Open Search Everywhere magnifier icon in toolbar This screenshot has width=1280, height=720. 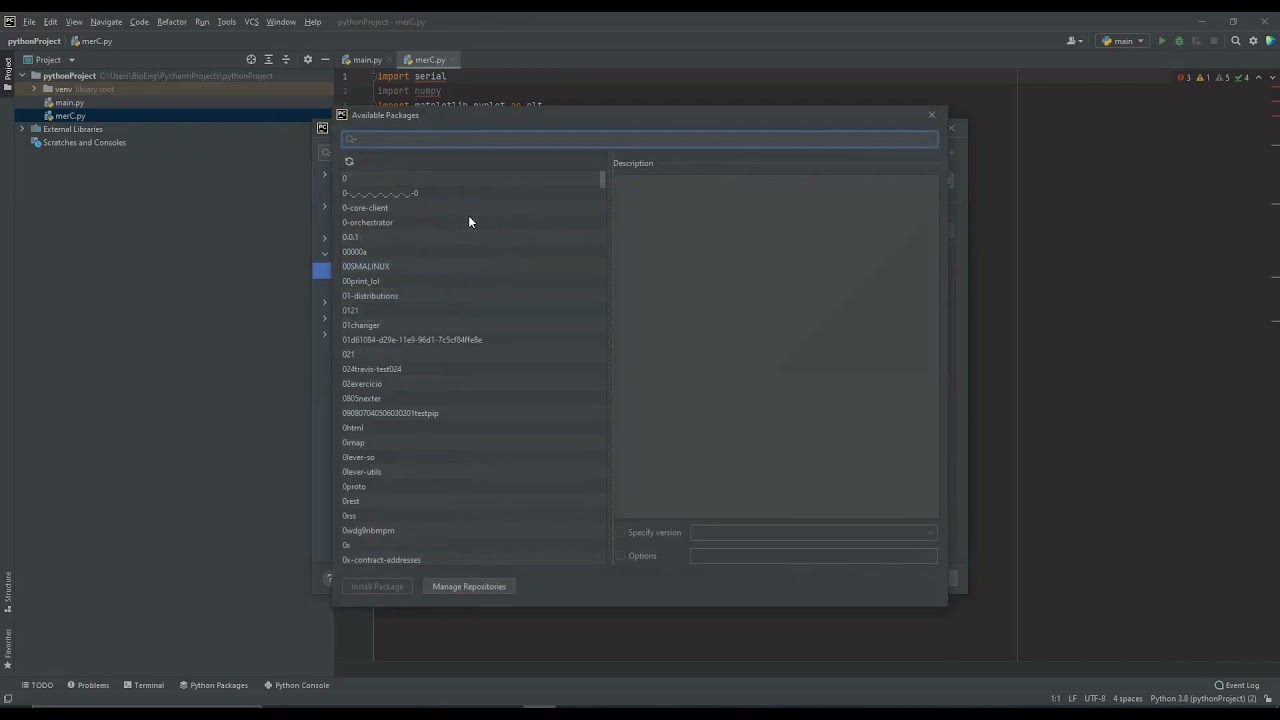click(x=1236, y=41)
